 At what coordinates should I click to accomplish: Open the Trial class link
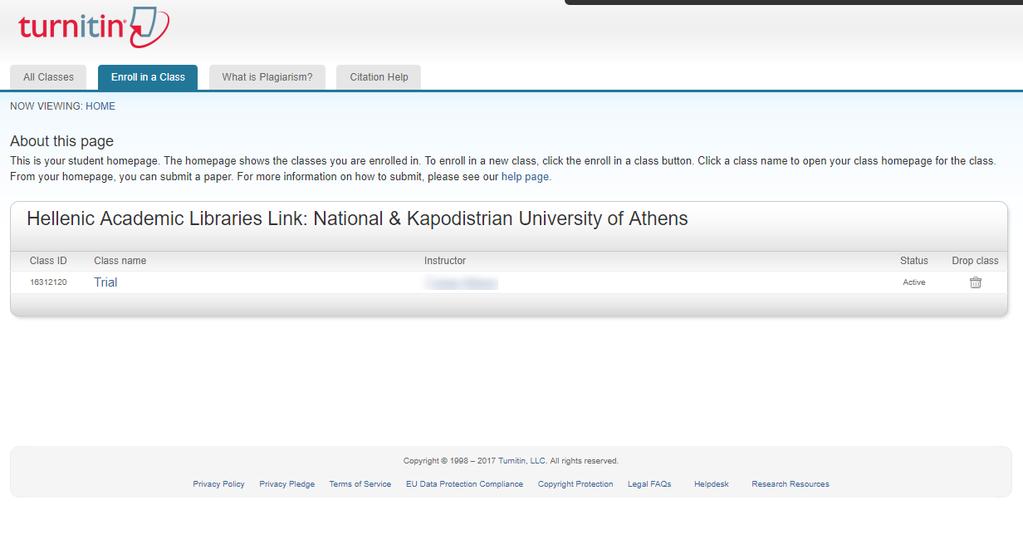106,282
